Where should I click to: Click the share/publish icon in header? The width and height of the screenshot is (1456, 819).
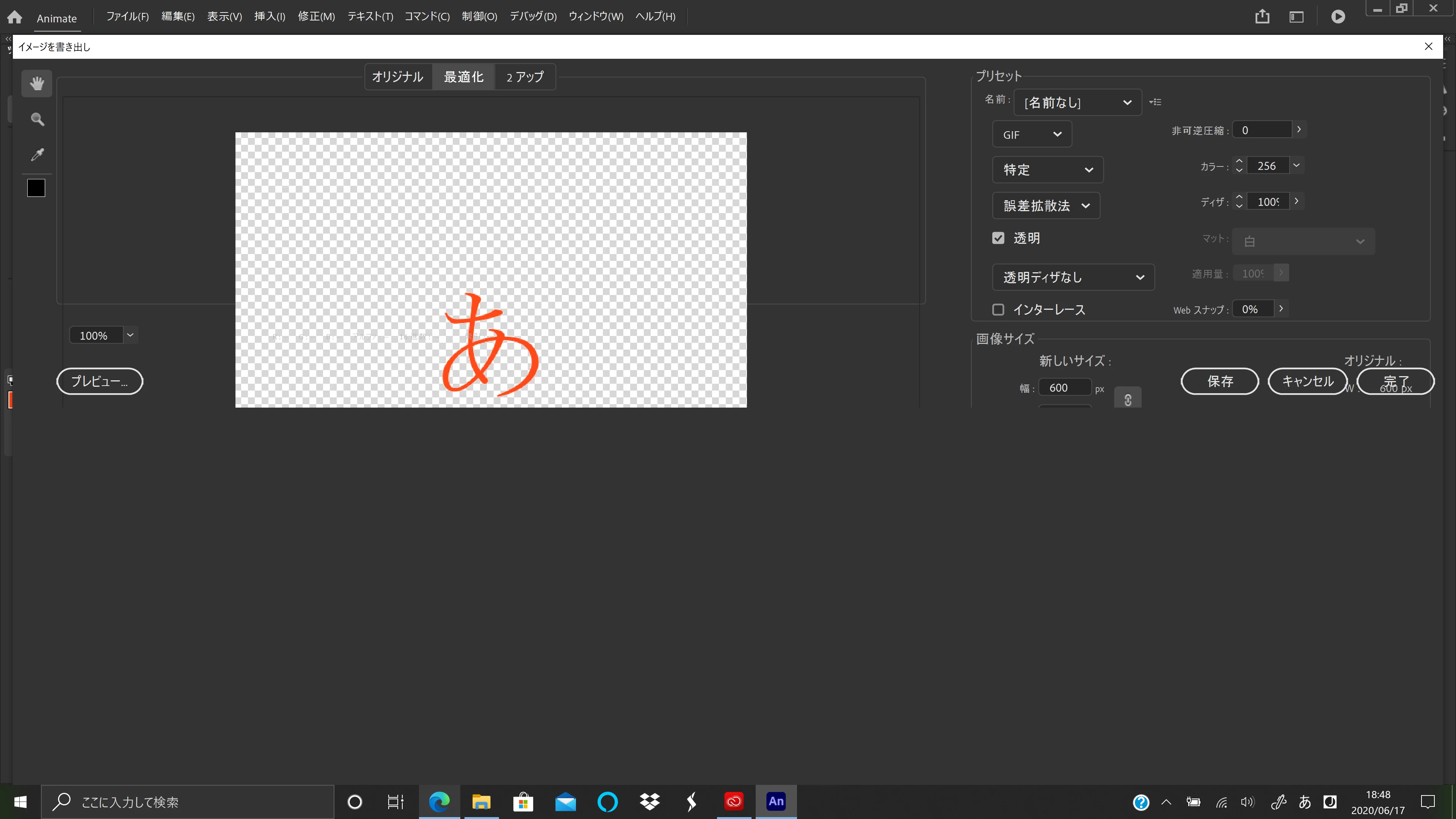1262,17
